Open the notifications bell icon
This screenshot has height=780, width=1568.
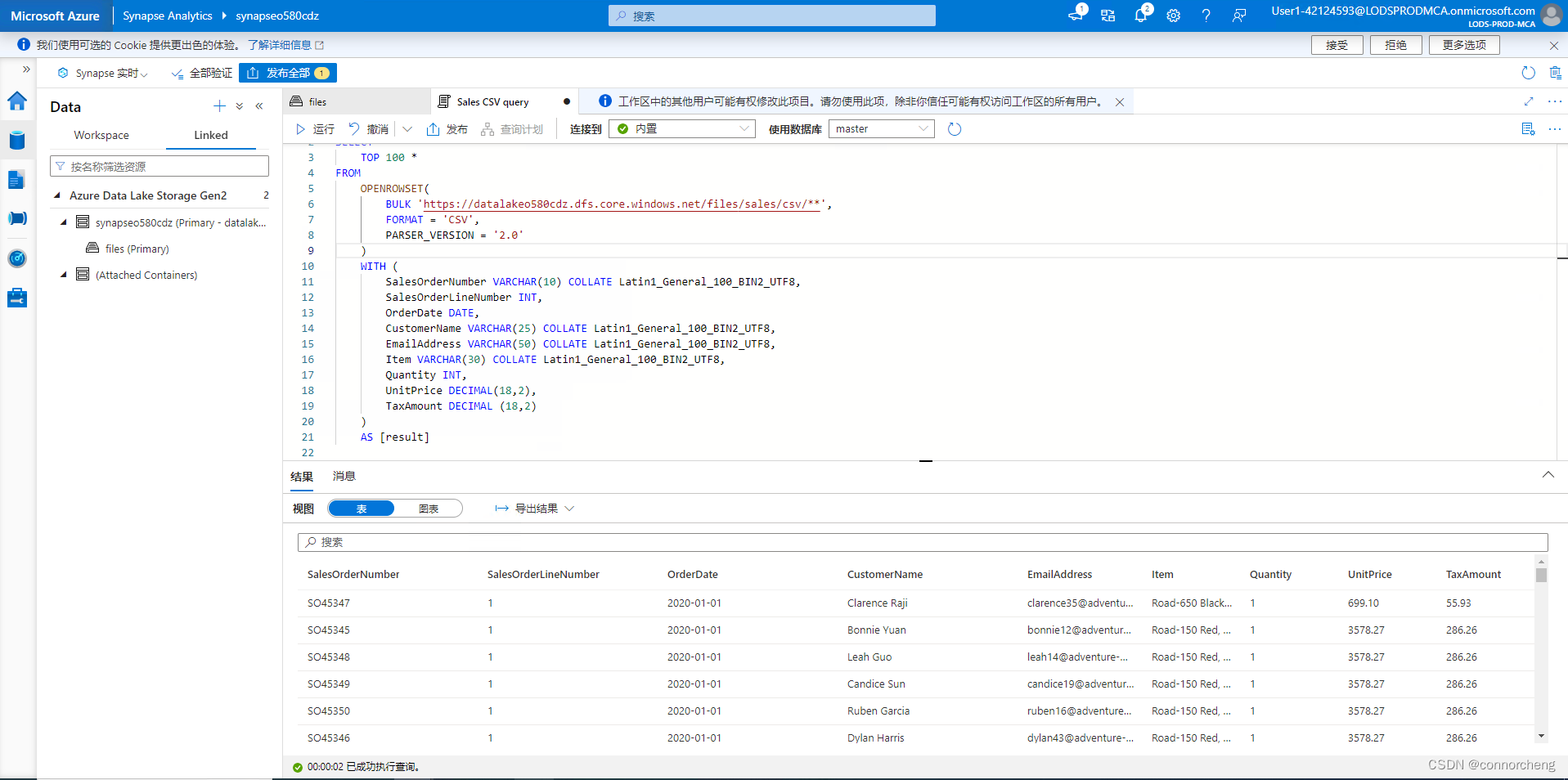click(1141, 16)
